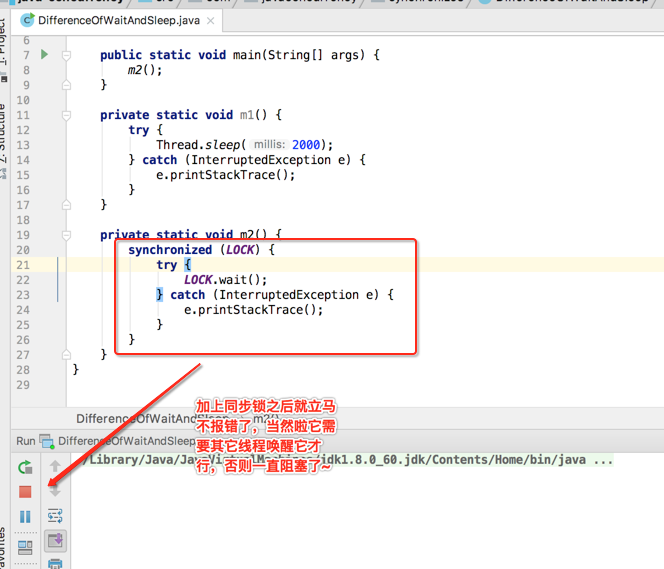This screenshot has width=664, height=569.
Task: Click the 'Run' panel label
Action: coord(26,441)
